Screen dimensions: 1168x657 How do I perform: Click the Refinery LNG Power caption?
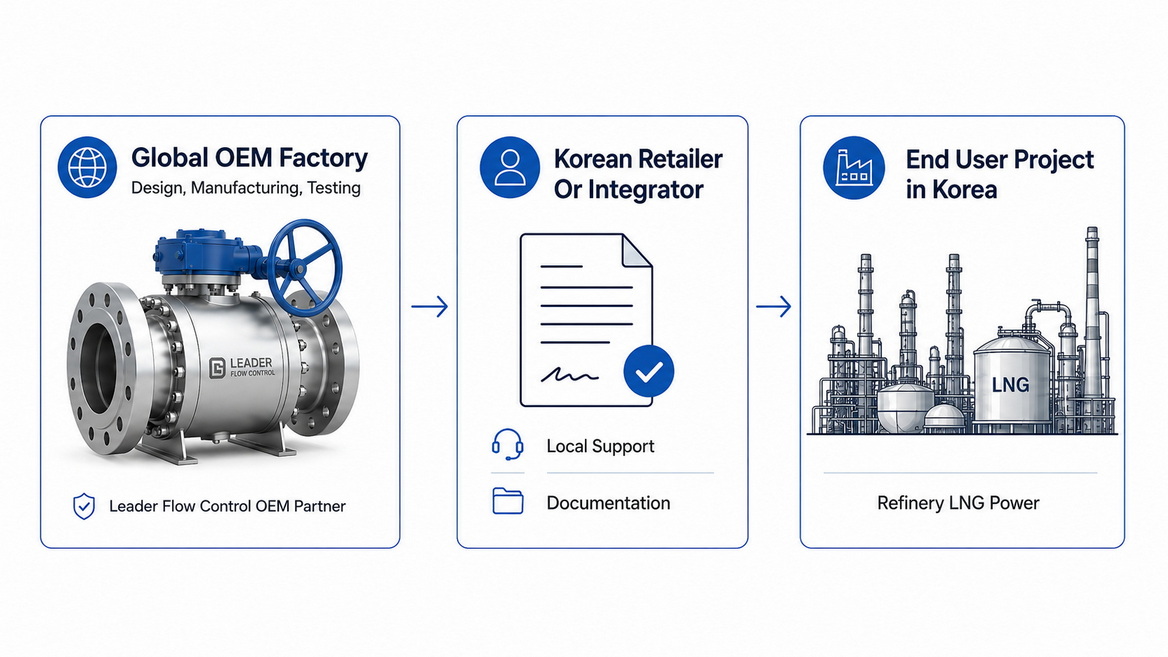(x=958, y=503)
